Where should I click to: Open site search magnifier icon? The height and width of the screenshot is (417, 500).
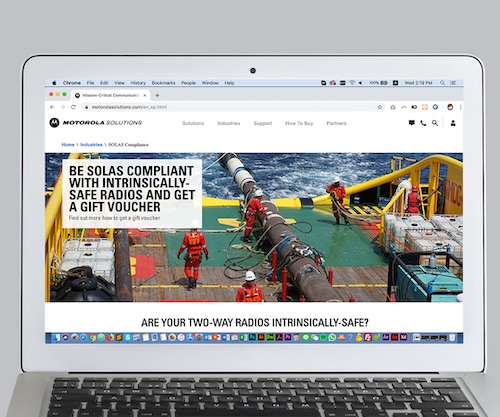coord(435,123)
